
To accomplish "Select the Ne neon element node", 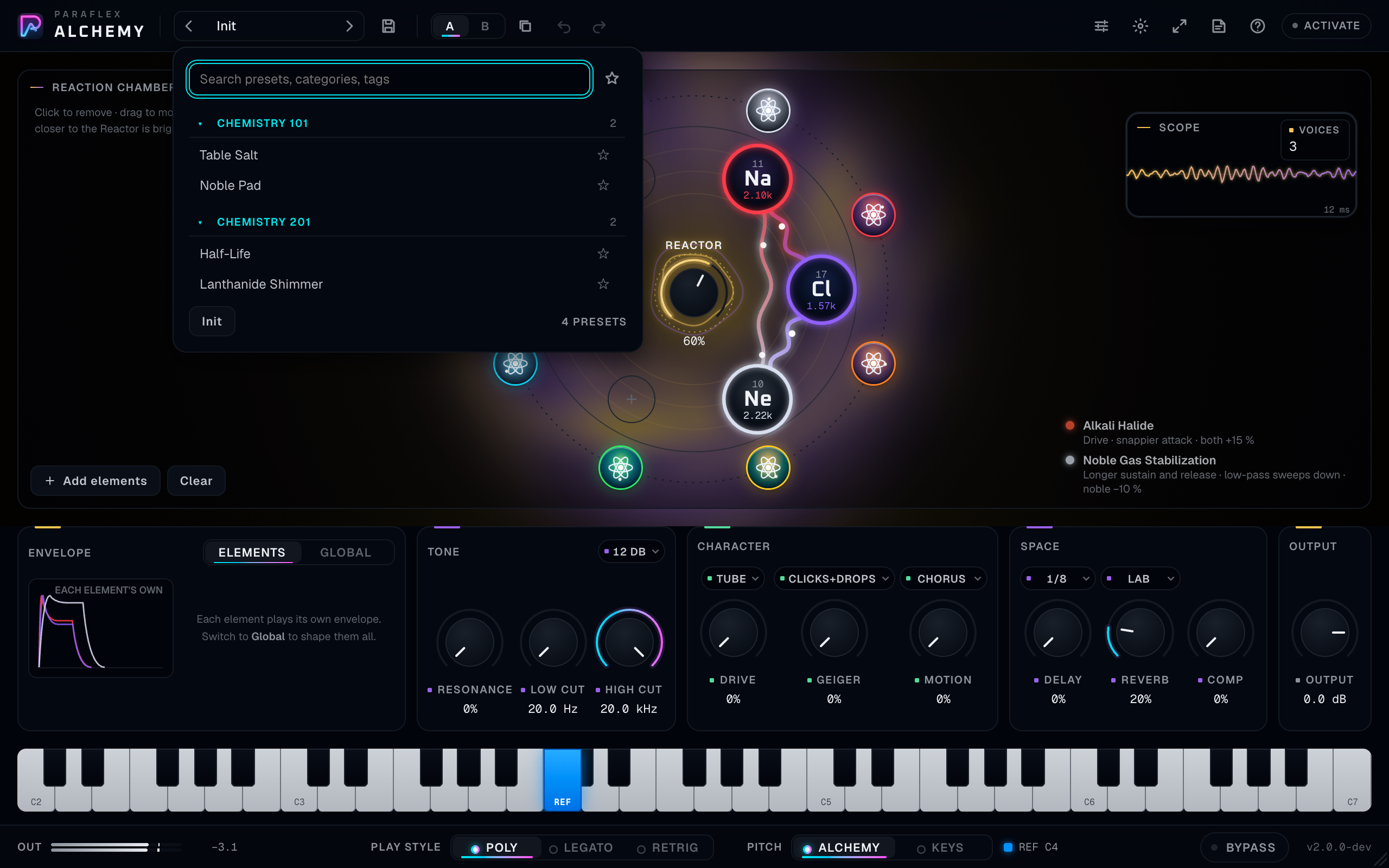I will click(757, 399).
